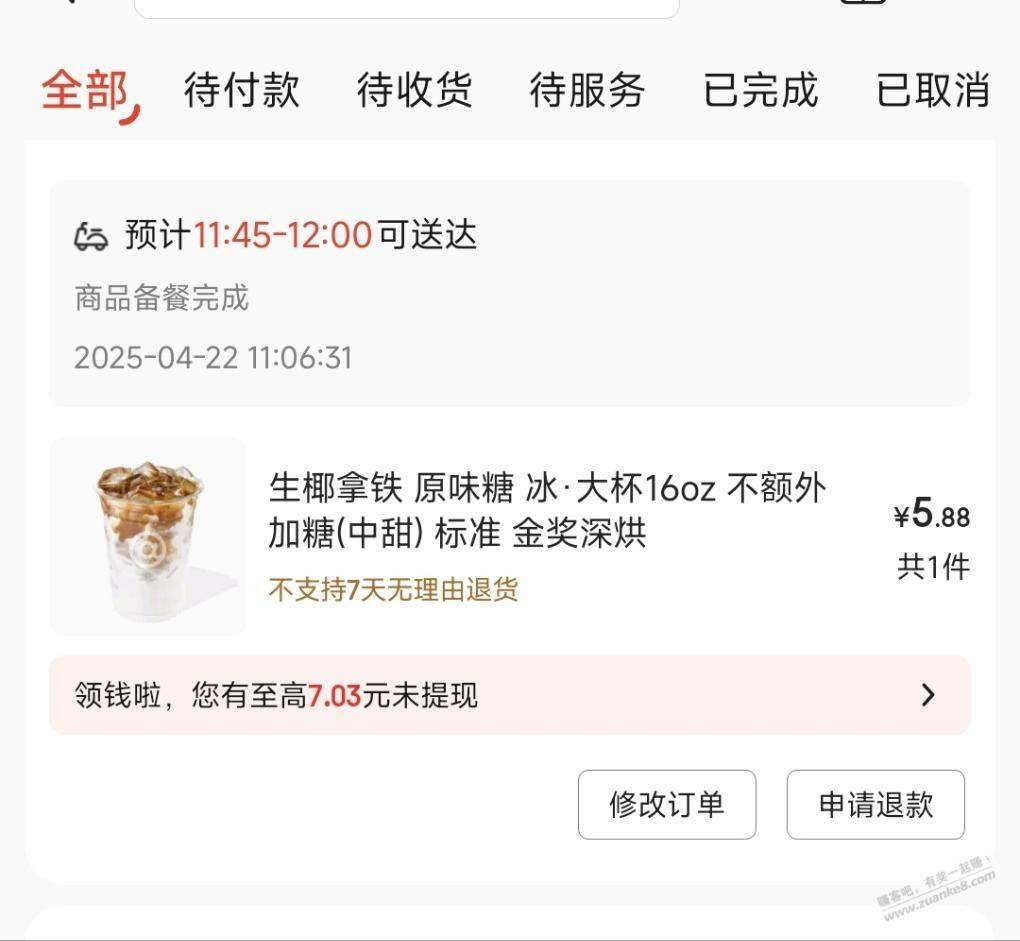
Task: Click the 修改订单 button
Action: [x=667, y=804]
